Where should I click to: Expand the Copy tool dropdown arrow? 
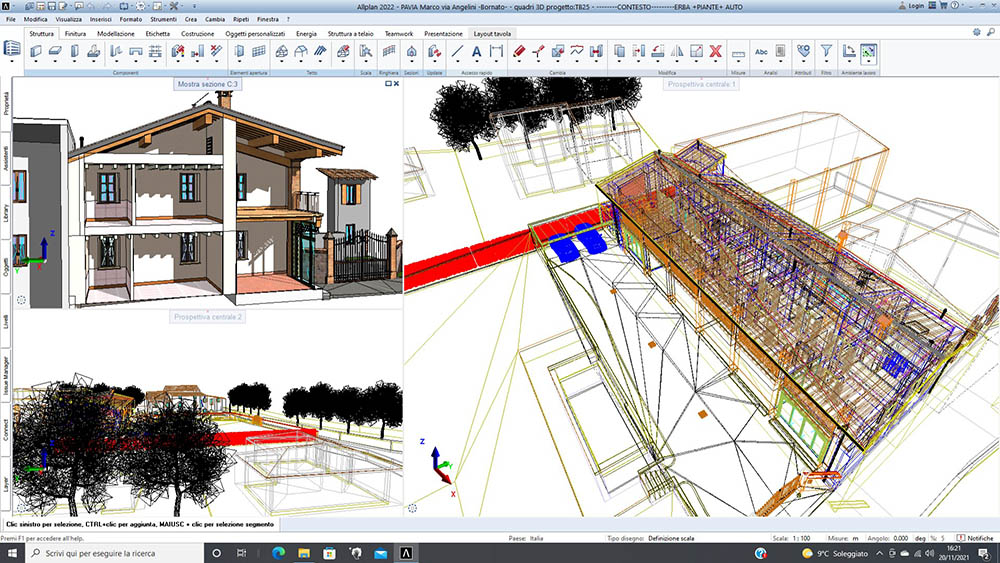[x=619, y=62]
